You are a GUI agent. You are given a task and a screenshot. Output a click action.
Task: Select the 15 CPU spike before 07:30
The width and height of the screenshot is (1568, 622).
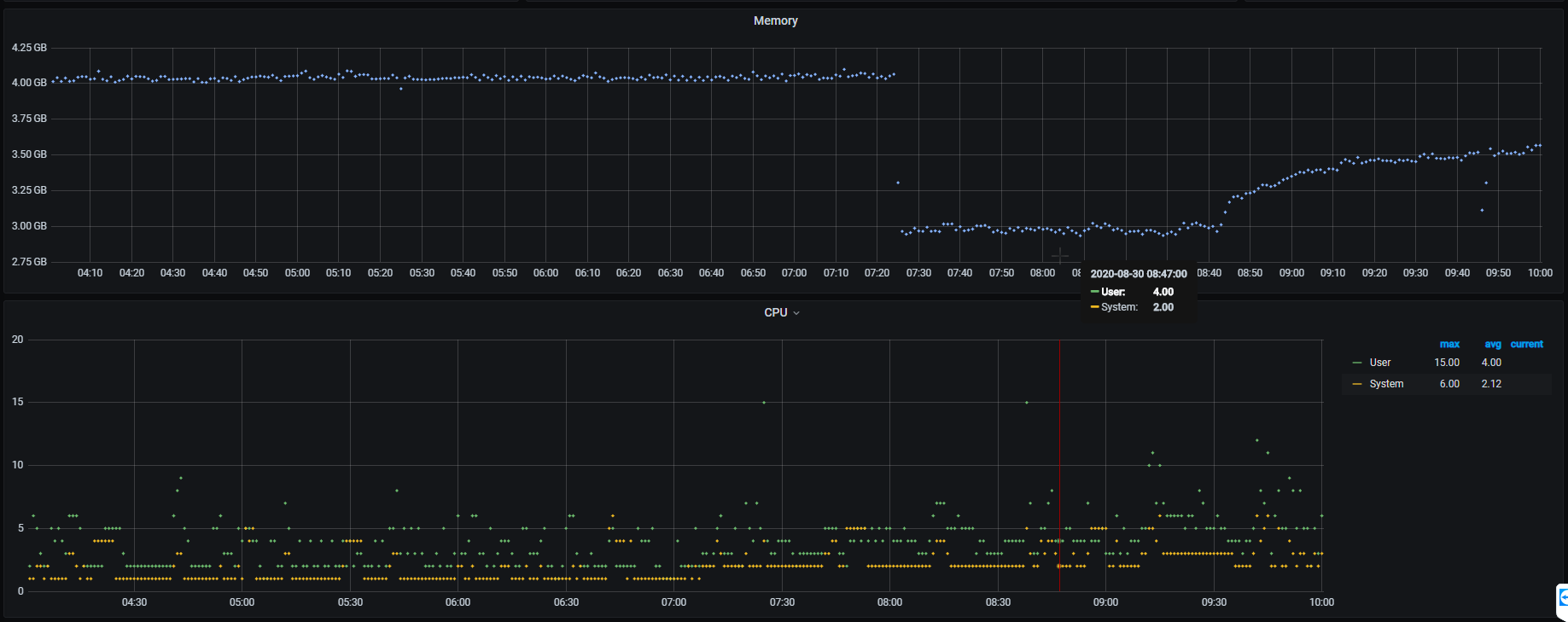pos(764,403)
